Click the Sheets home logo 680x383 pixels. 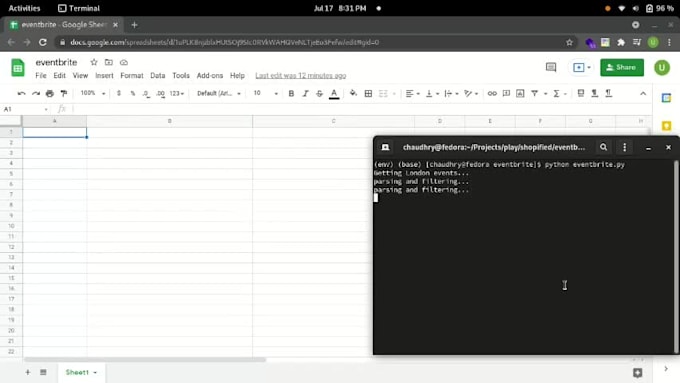18,68
